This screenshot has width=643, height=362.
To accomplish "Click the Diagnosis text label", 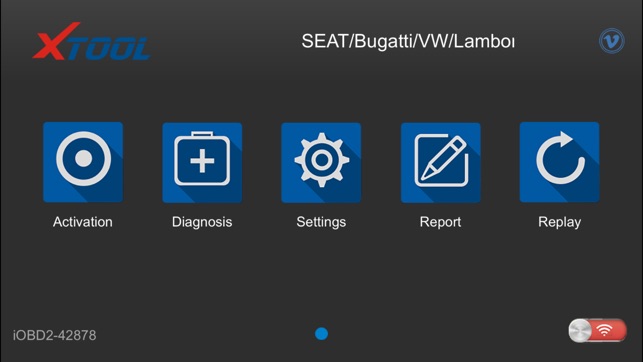I will tap(202, 222).
